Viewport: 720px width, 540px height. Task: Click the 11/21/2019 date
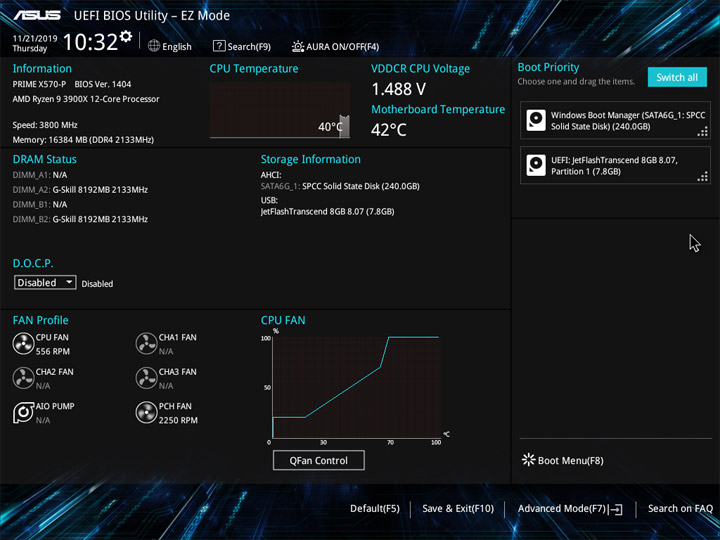(35, 39)
